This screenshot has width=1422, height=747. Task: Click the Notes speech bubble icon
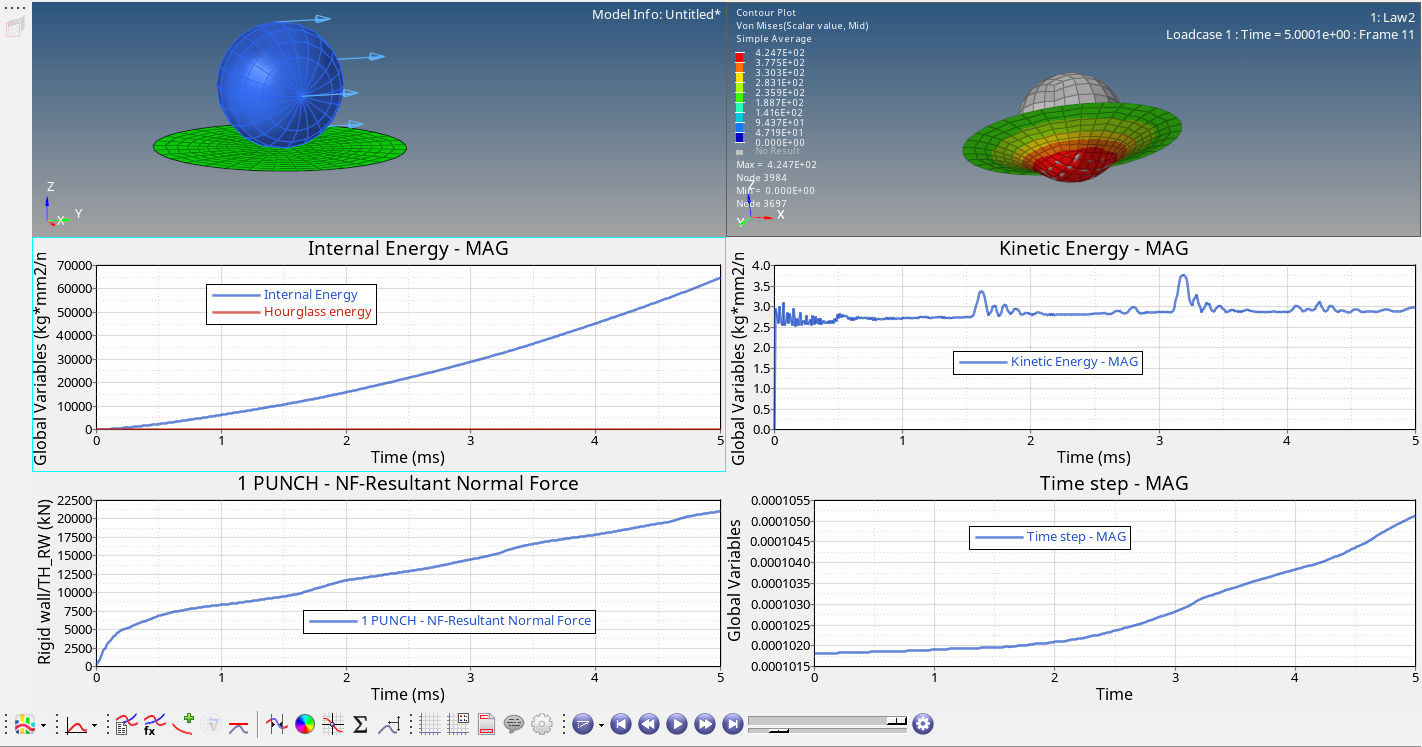click(x=515, y=724)
